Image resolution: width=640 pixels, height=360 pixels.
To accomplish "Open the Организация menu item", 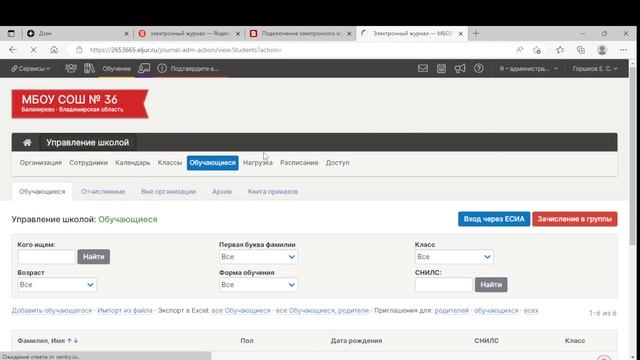I will tap(40, 162).
